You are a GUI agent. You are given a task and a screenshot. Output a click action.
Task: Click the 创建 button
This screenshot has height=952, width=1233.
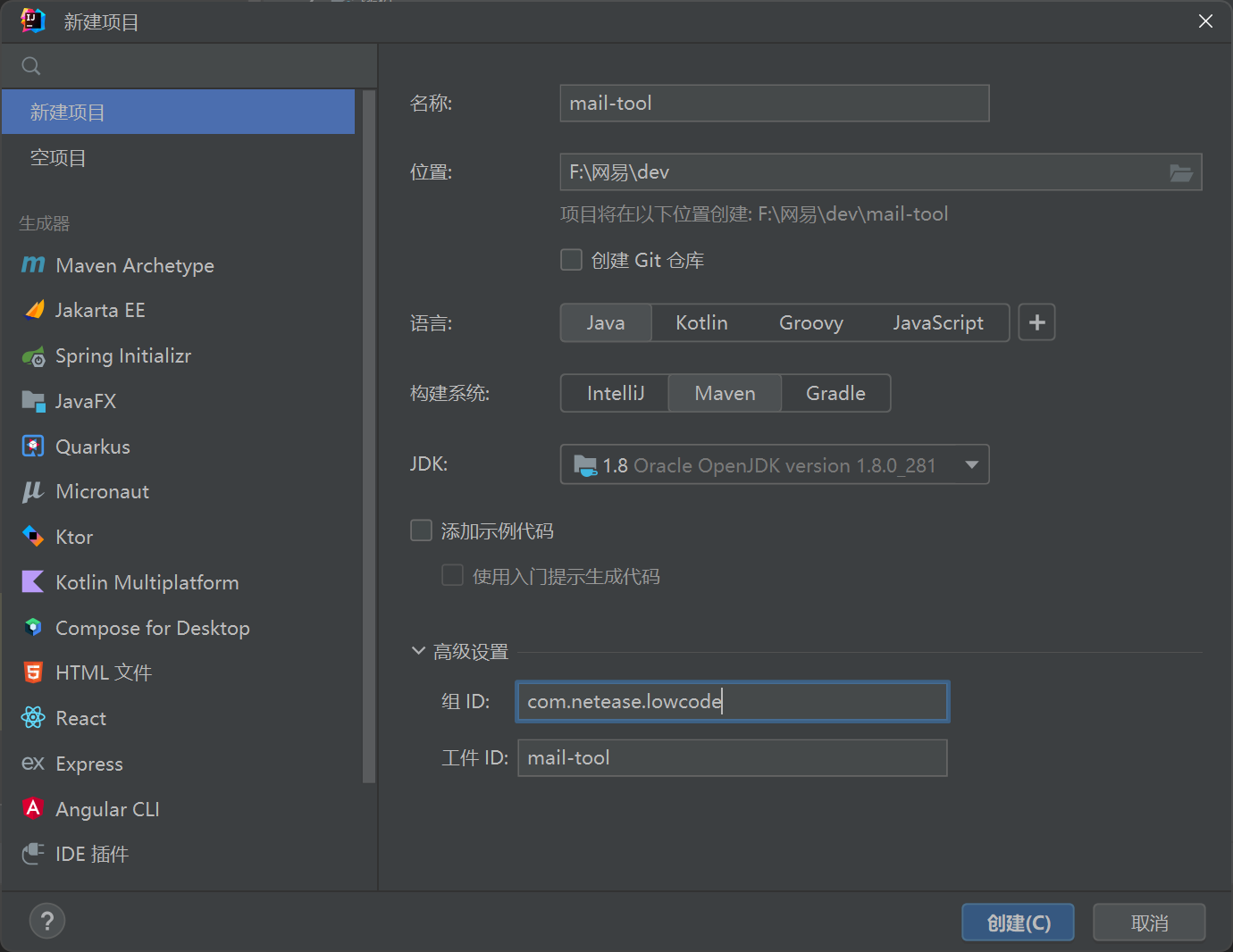pyautogui.click(x=1018, y=922)
